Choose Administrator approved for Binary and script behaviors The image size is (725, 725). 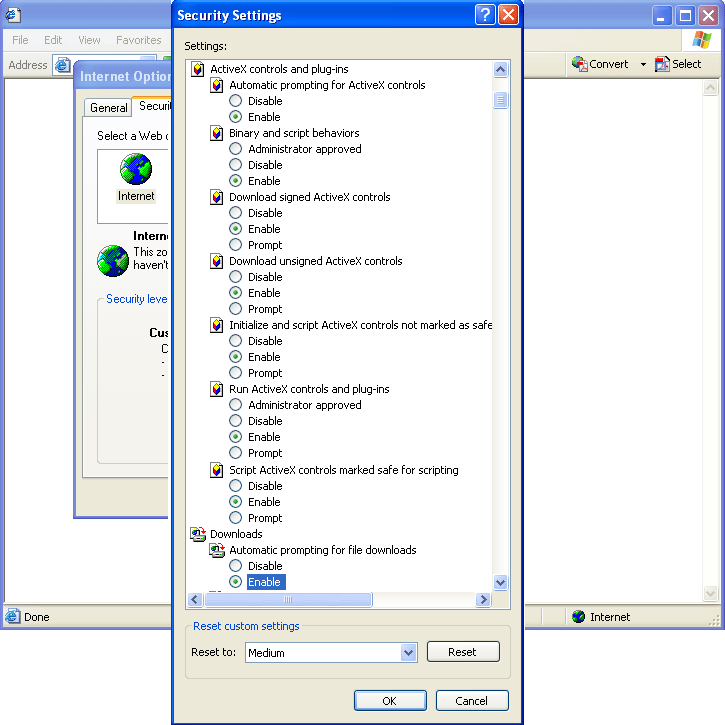pyautogui.click(x=236, y=149)
